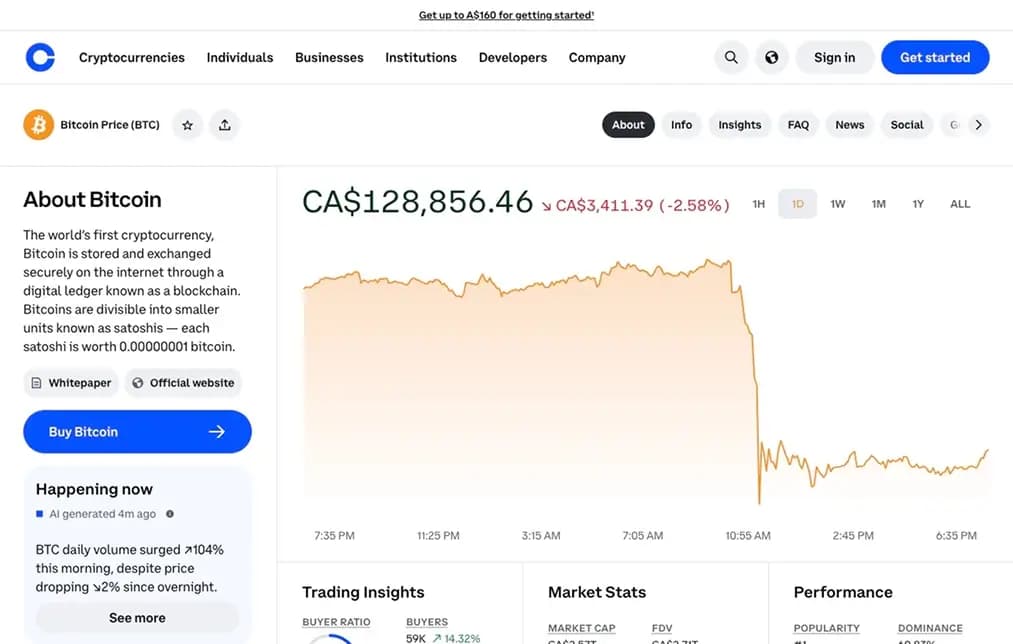The height and width of the screenshot is (644, 1013).
Task: Open the share icon next to the star
Action: [224, 124]
